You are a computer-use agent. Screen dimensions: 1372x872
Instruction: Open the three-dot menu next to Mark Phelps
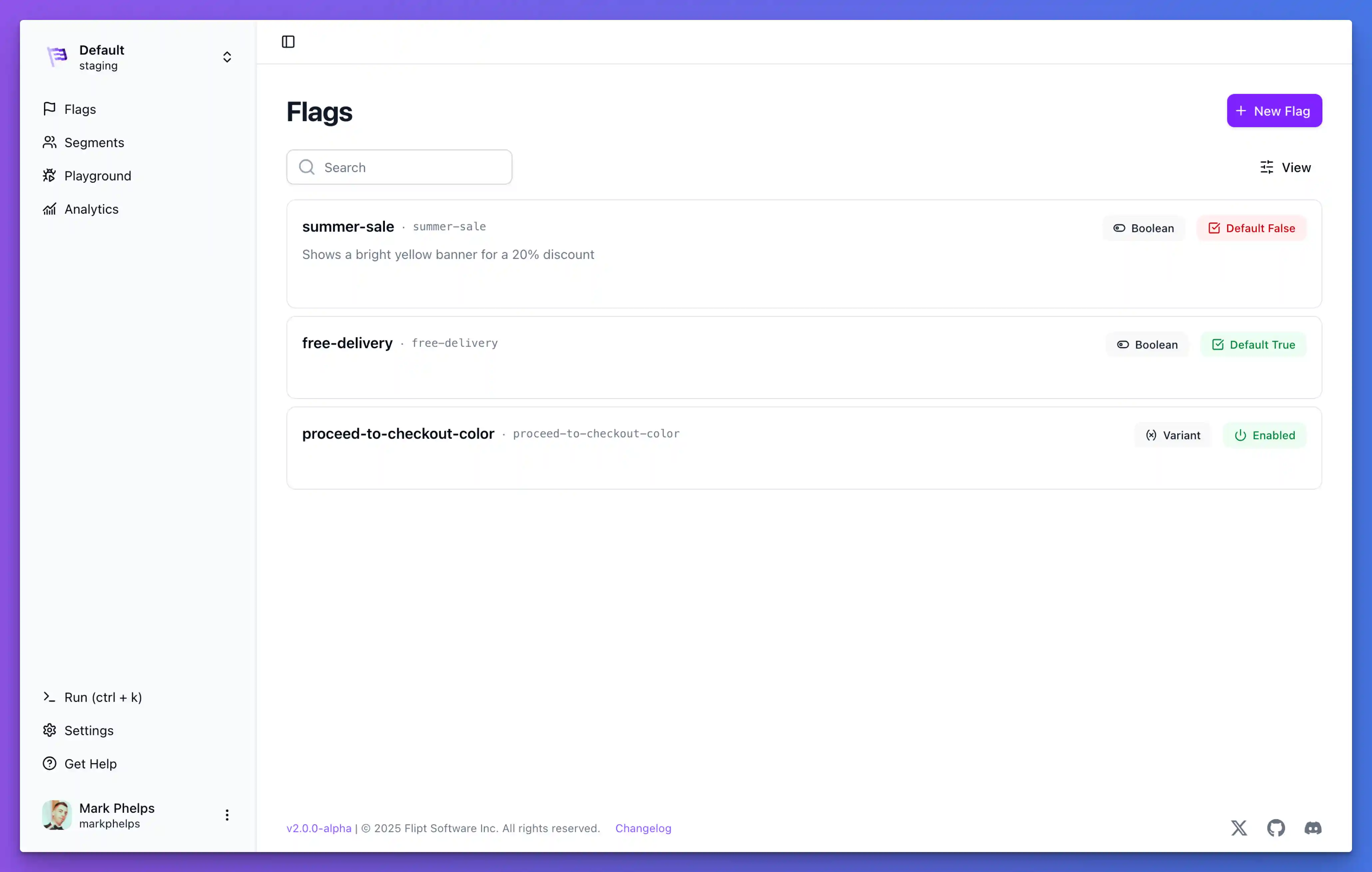coord(227,814)
